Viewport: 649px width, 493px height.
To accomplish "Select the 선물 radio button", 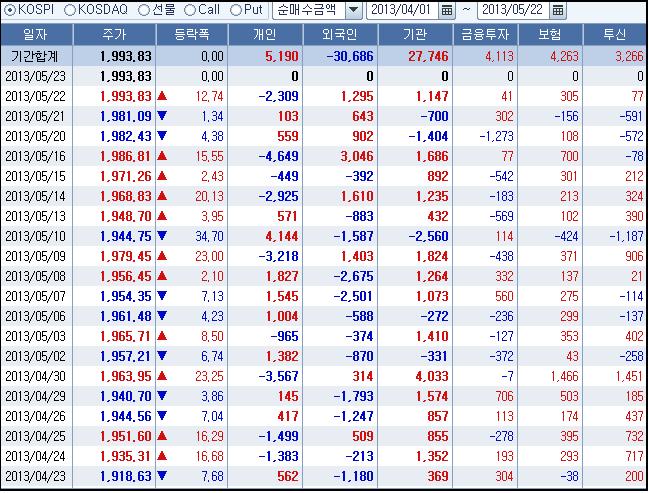I will [143, 10].
